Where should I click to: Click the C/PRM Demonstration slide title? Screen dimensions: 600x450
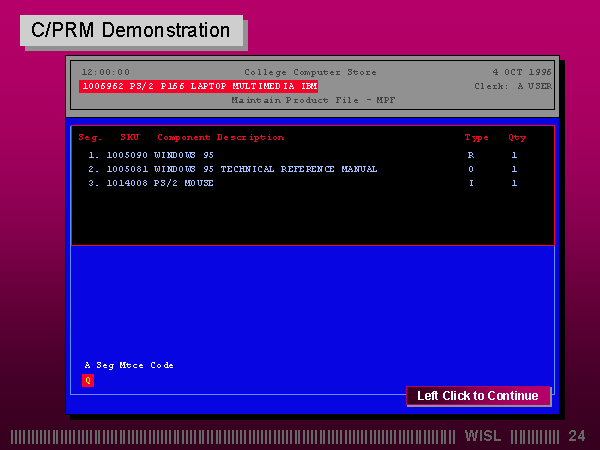130,30
